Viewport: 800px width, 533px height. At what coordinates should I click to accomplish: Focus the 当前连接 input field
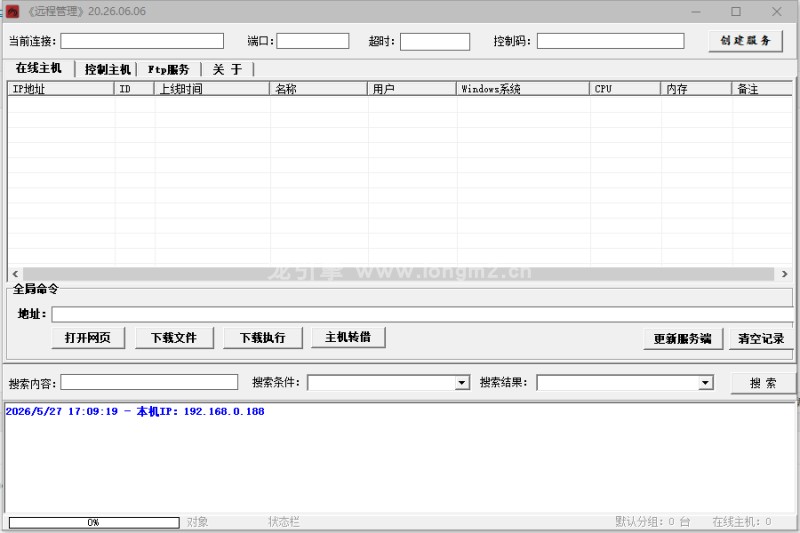(x=142, y=41)
